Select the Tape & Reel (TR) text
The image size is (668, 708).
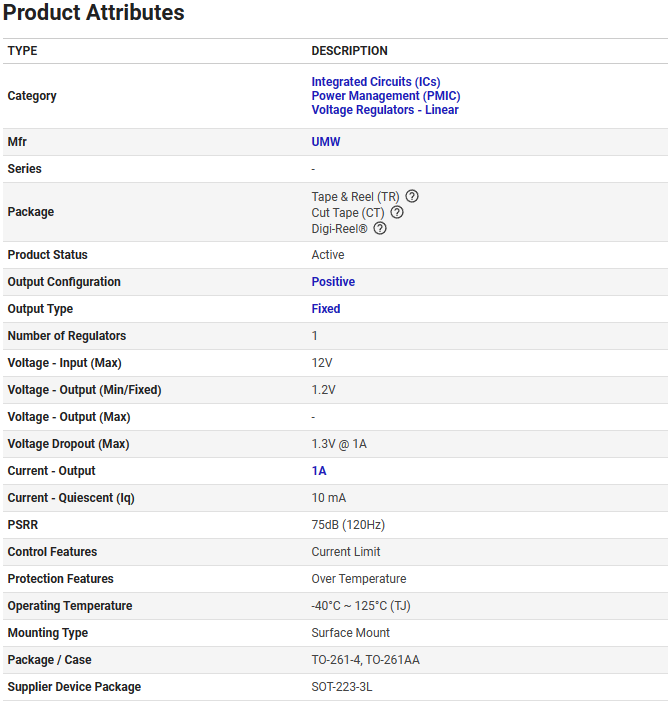[x=355, y=197]
